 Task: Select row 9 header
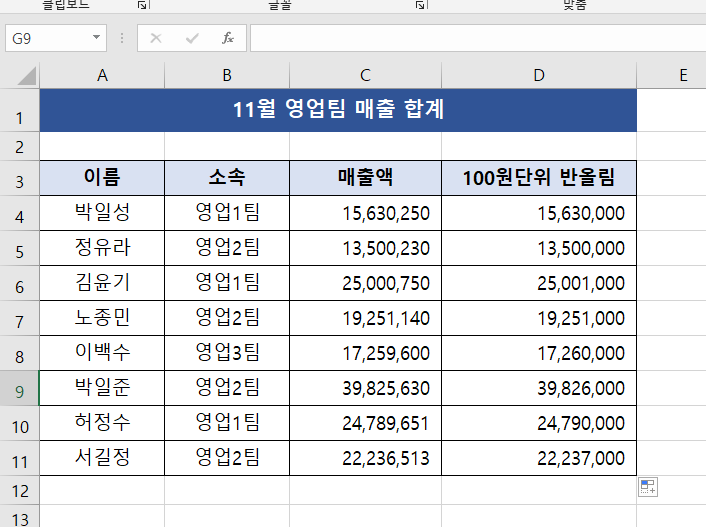pos(19,388)
